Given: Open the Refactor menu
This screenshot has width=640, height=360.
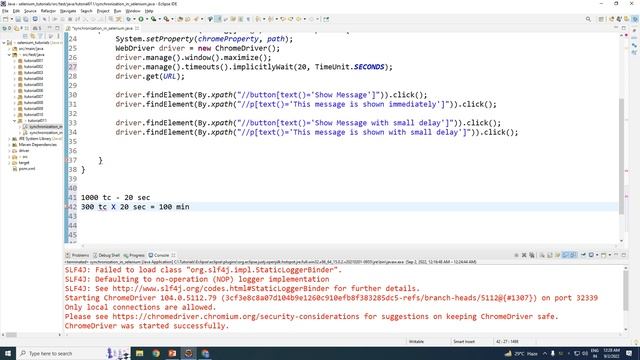Looking at the screenshot, I should tap(48, 11).
